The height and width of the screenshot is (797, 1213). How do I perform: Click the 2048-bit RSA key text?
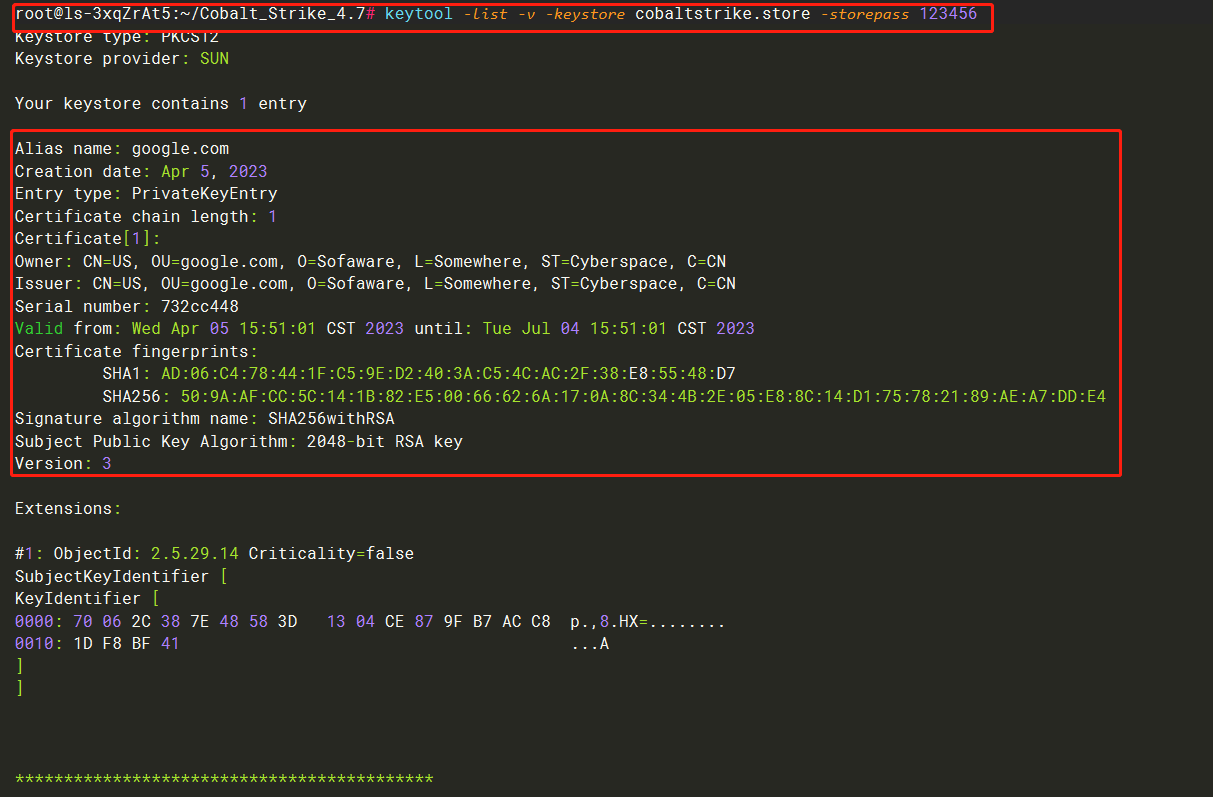(x=384, y=442)
